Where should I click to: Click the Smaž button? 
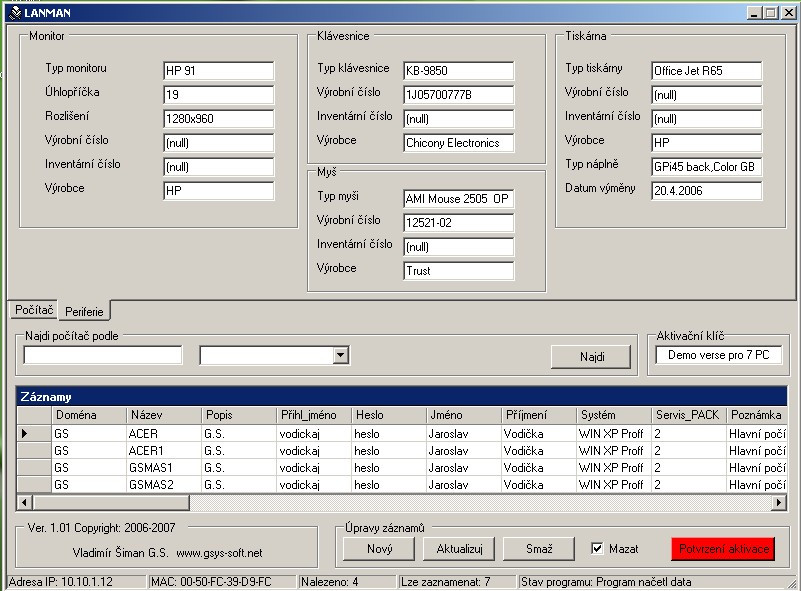tap(539, 549)
